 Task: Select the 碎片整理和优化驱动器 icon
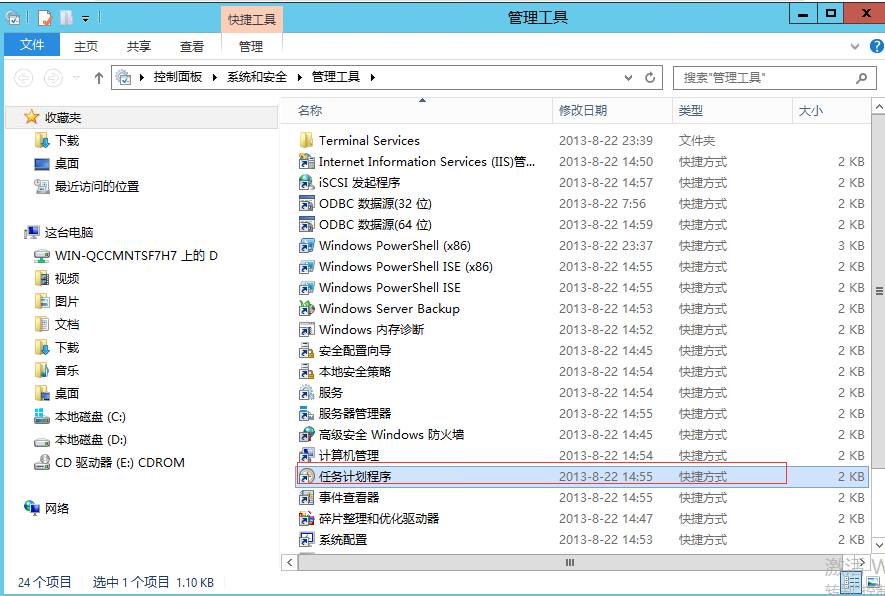click(x=306, y=518)
